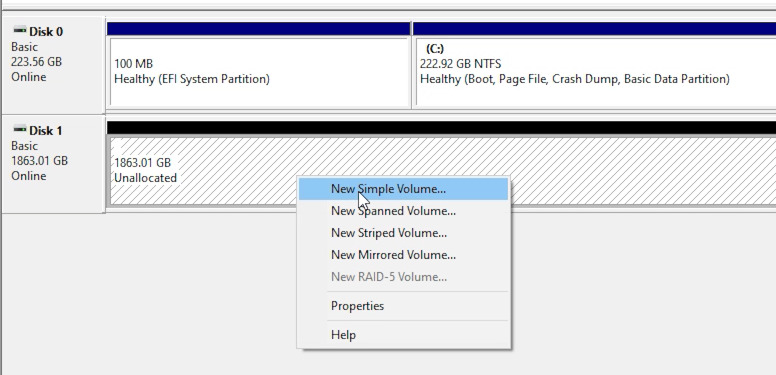Select the C: 222.92 GB NTFS partition

coord(595,71)
